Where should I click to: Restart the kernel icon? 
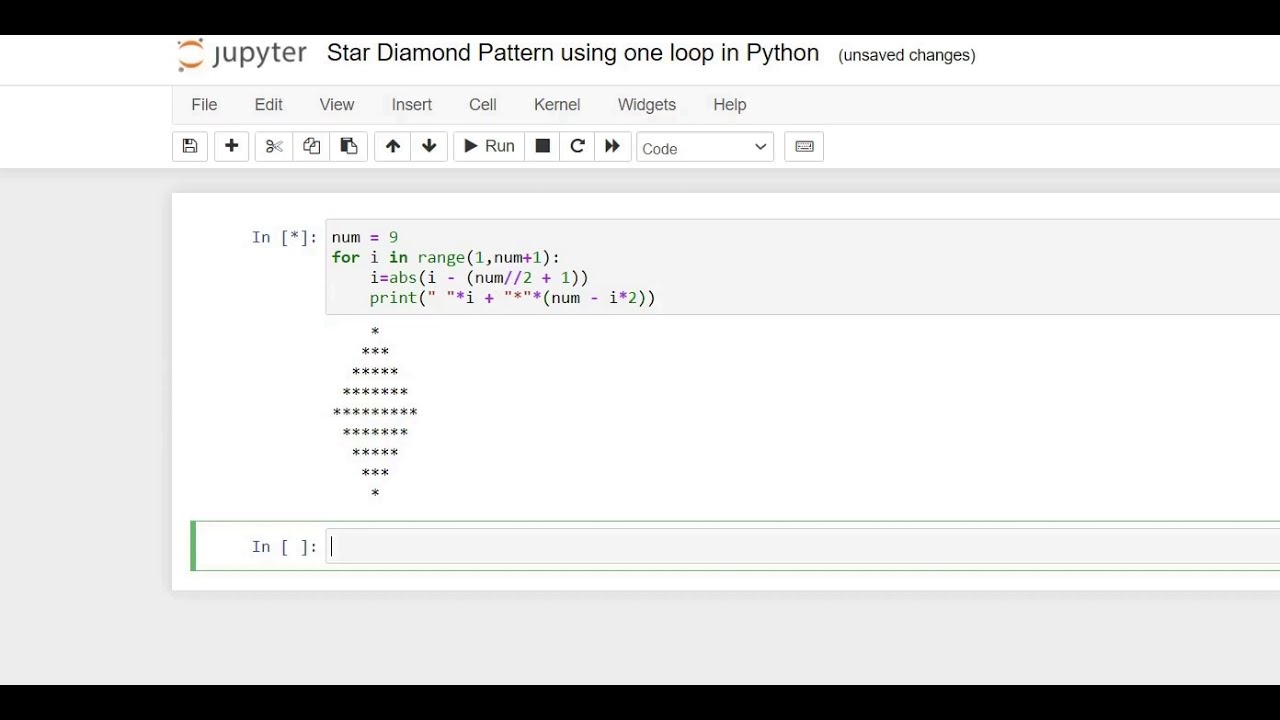click(577, 146)
